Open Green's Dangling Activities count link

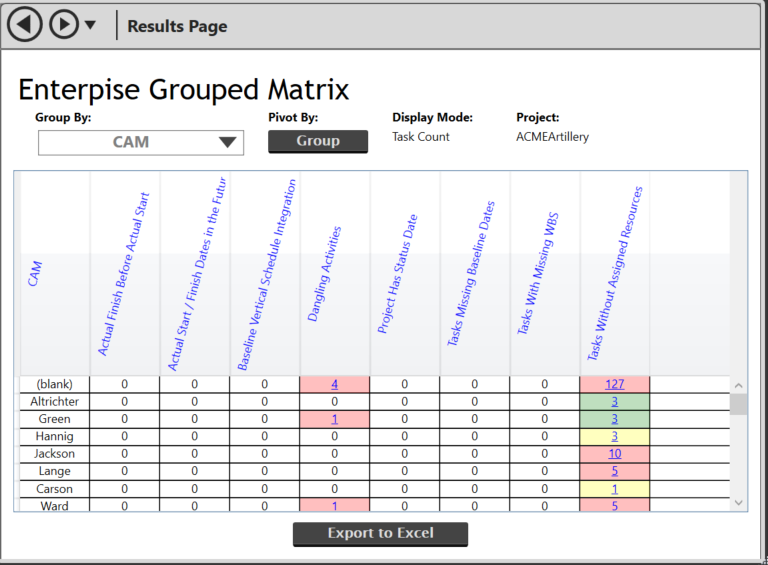[x=334, y=419]
